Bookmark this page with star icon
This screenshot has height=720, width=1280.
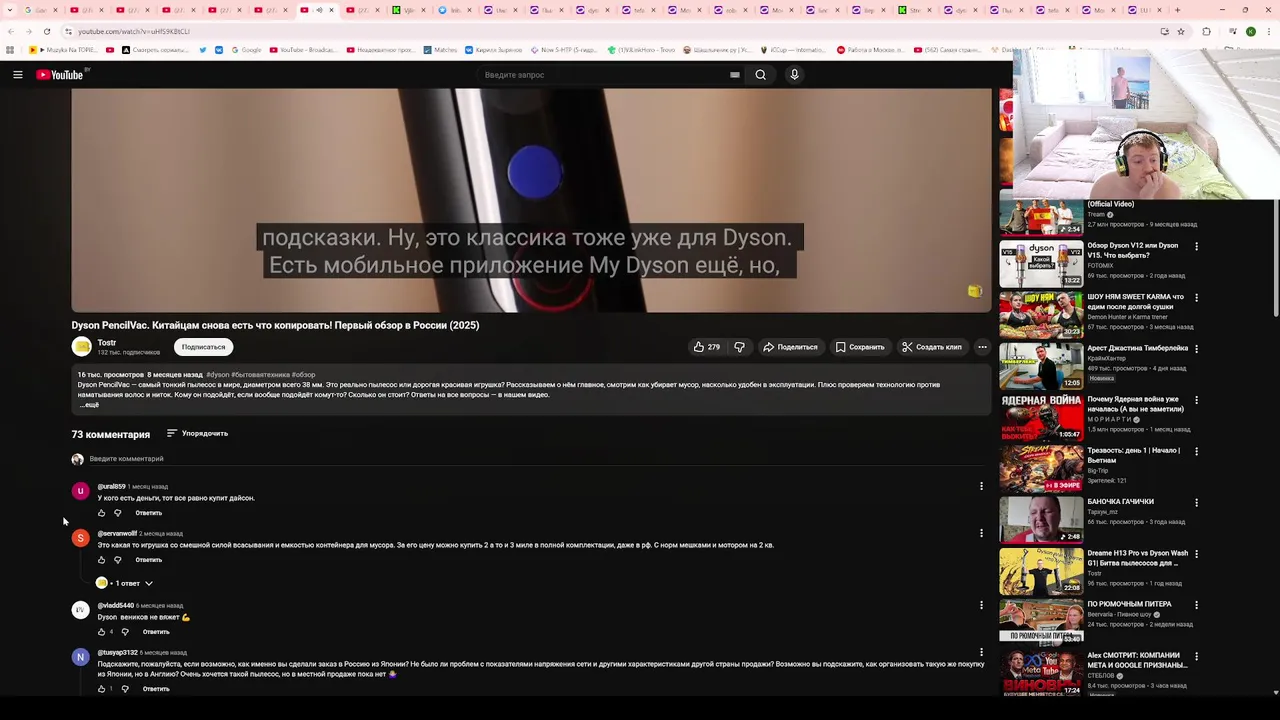pyautogui.click(x=1181, y=31)
